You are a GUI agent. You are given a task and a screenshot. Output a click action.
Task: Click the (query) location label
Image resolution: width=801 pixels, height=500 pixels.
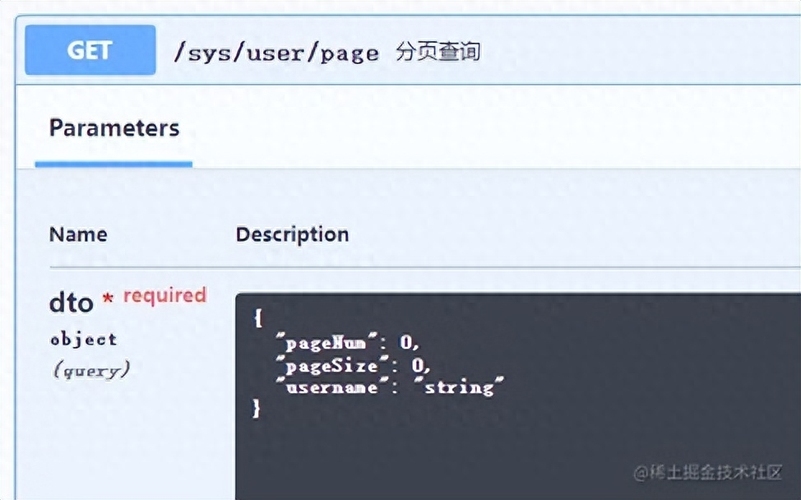click(x=91, y=370)
